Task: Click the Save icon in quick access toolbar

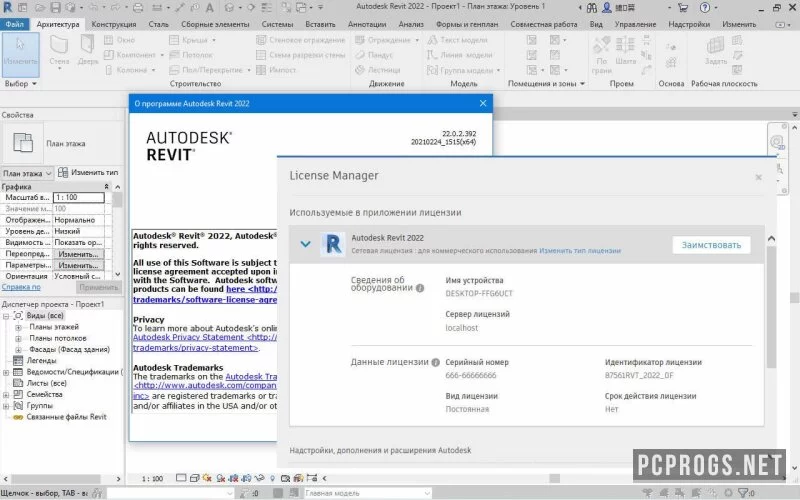Action: [x=55, y=8]
